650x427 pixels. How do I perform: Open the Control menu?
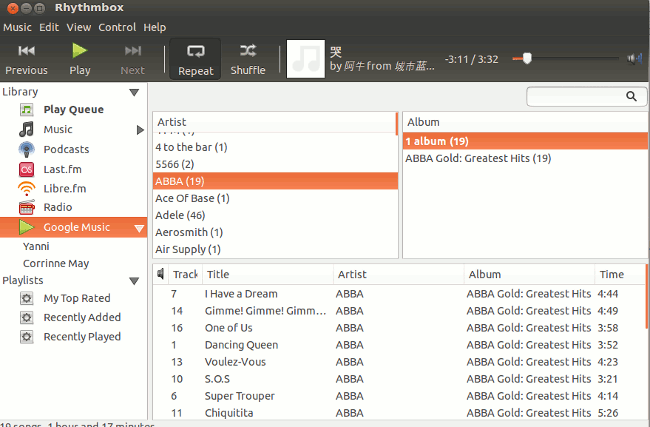click(117, 27)
